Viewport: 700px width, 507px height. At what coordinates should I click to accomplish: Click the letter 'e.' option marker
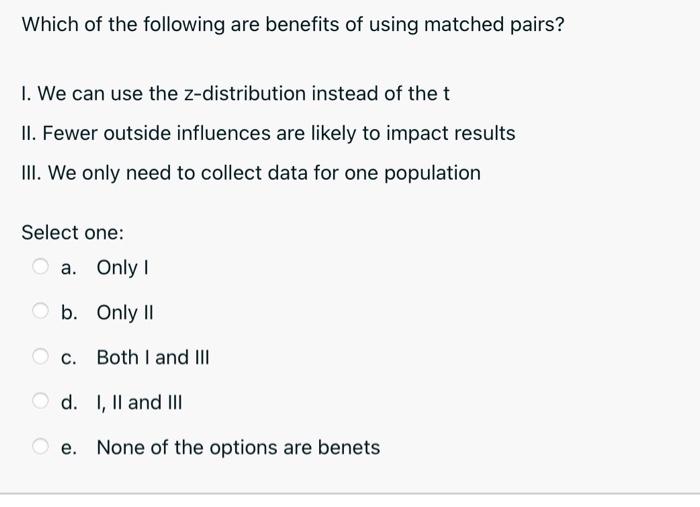[x=69, y=448]
